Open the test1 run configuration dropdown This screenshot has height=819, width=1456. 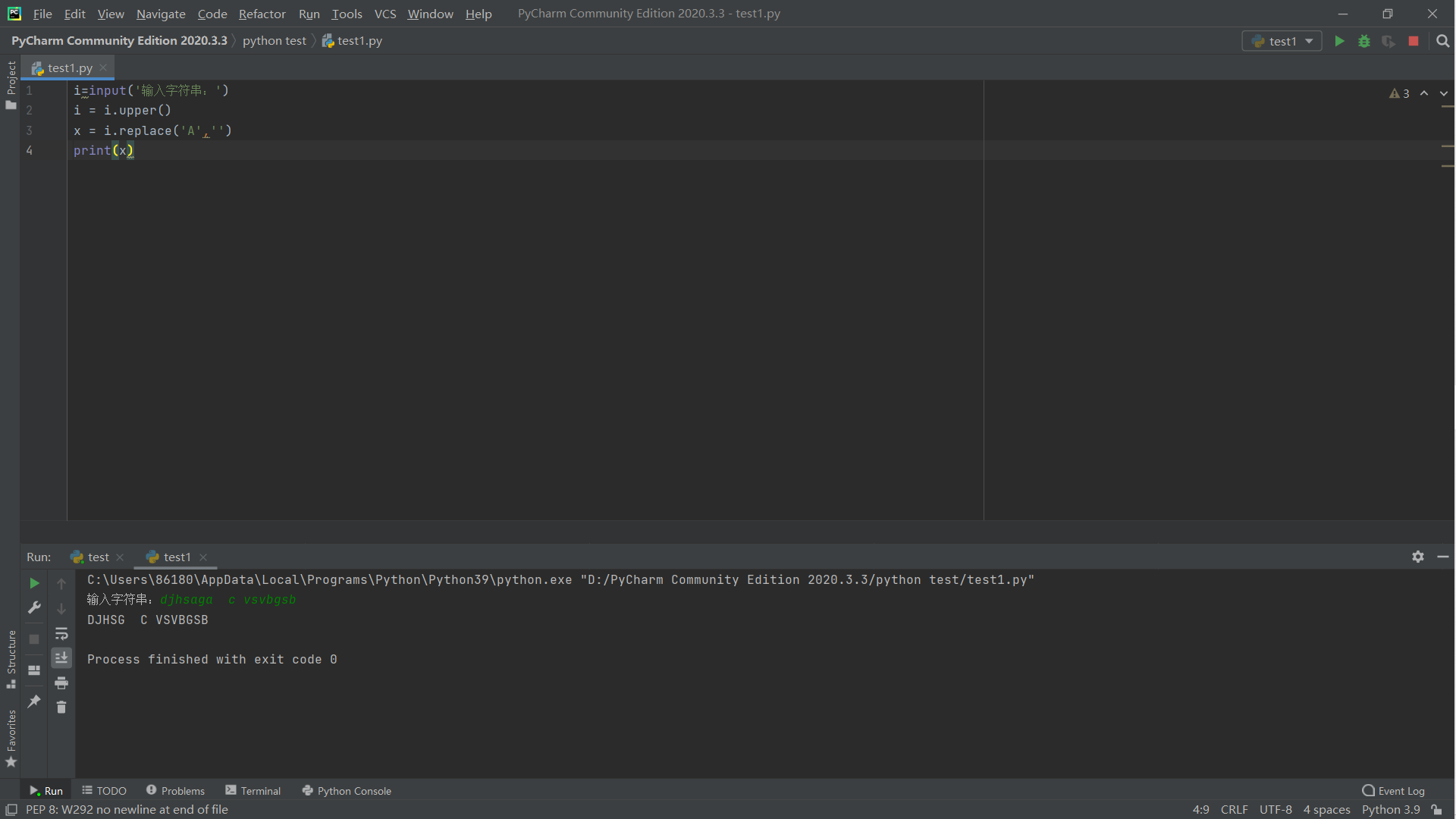pos(1282,41)
